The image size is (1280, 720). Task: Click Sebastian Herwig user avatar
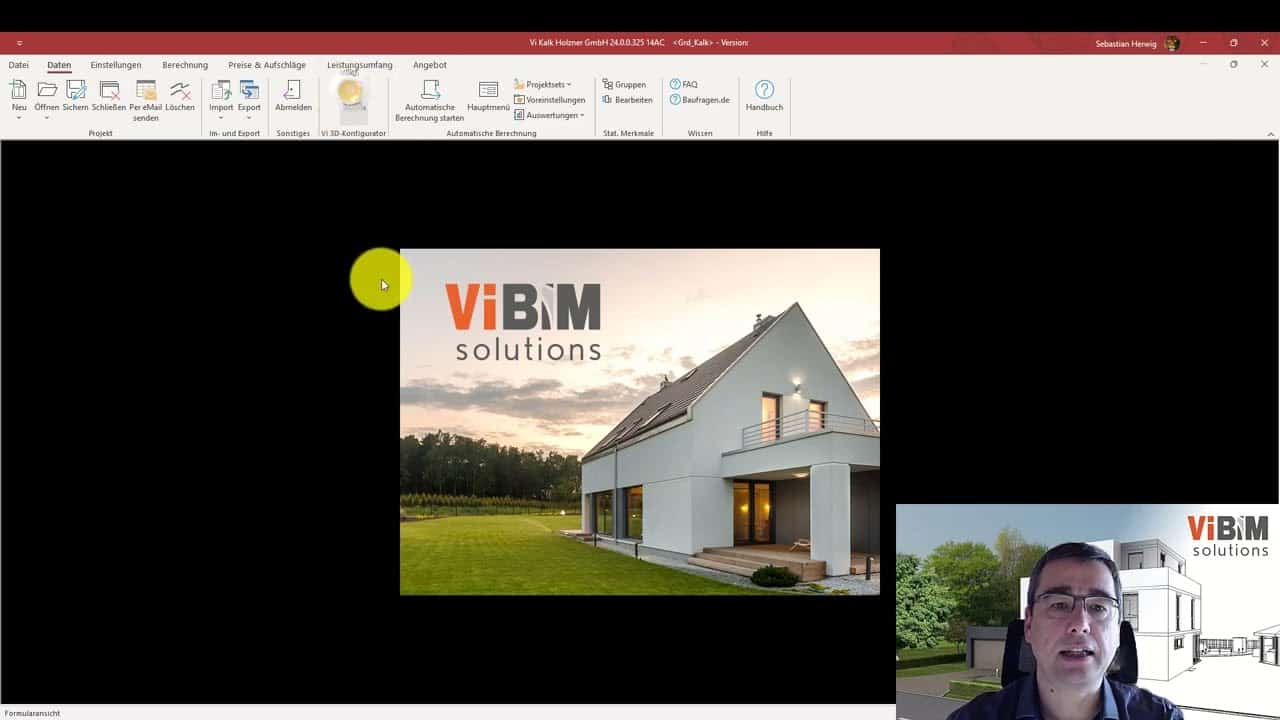[1172, 43]
